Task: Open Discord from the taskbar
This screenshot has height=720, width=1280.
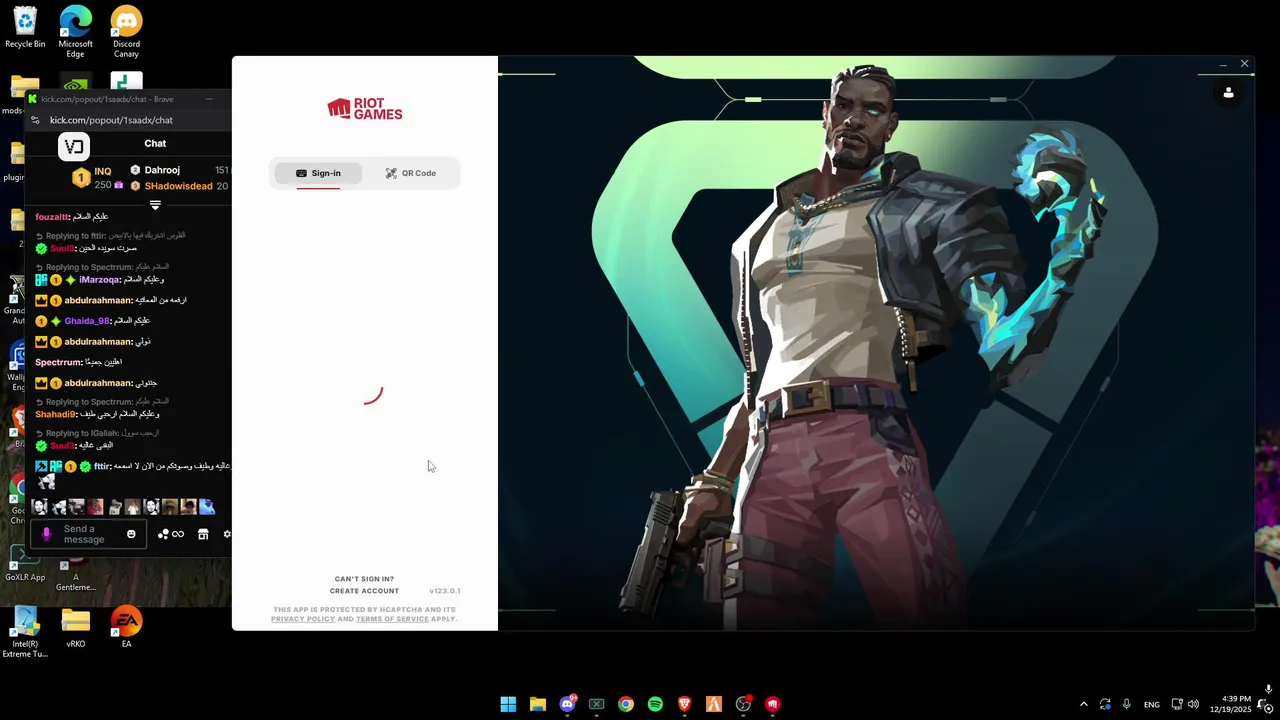Action: [567, 704]
